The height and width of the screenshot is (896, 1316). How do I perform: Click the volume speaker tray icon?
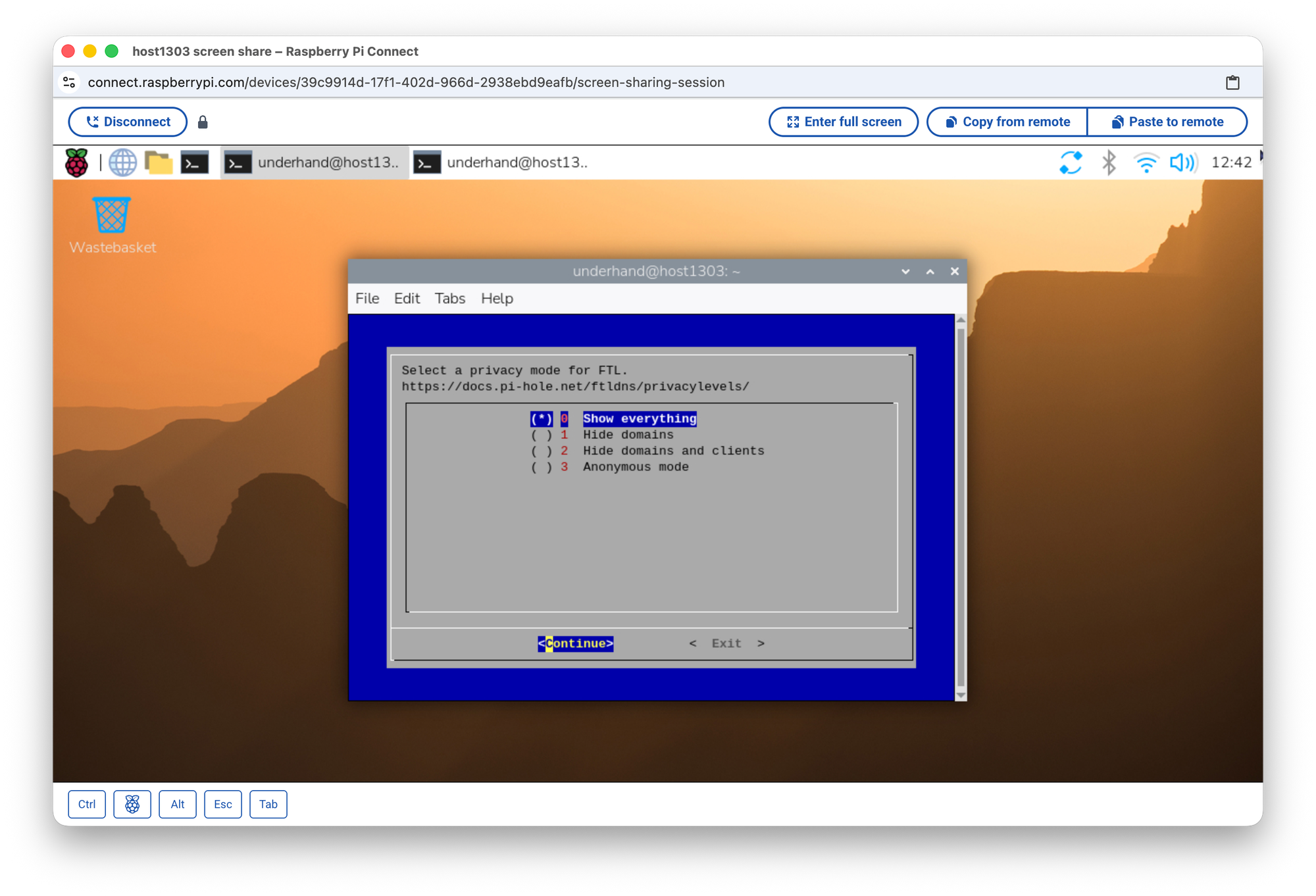[x=1182, y=162]
